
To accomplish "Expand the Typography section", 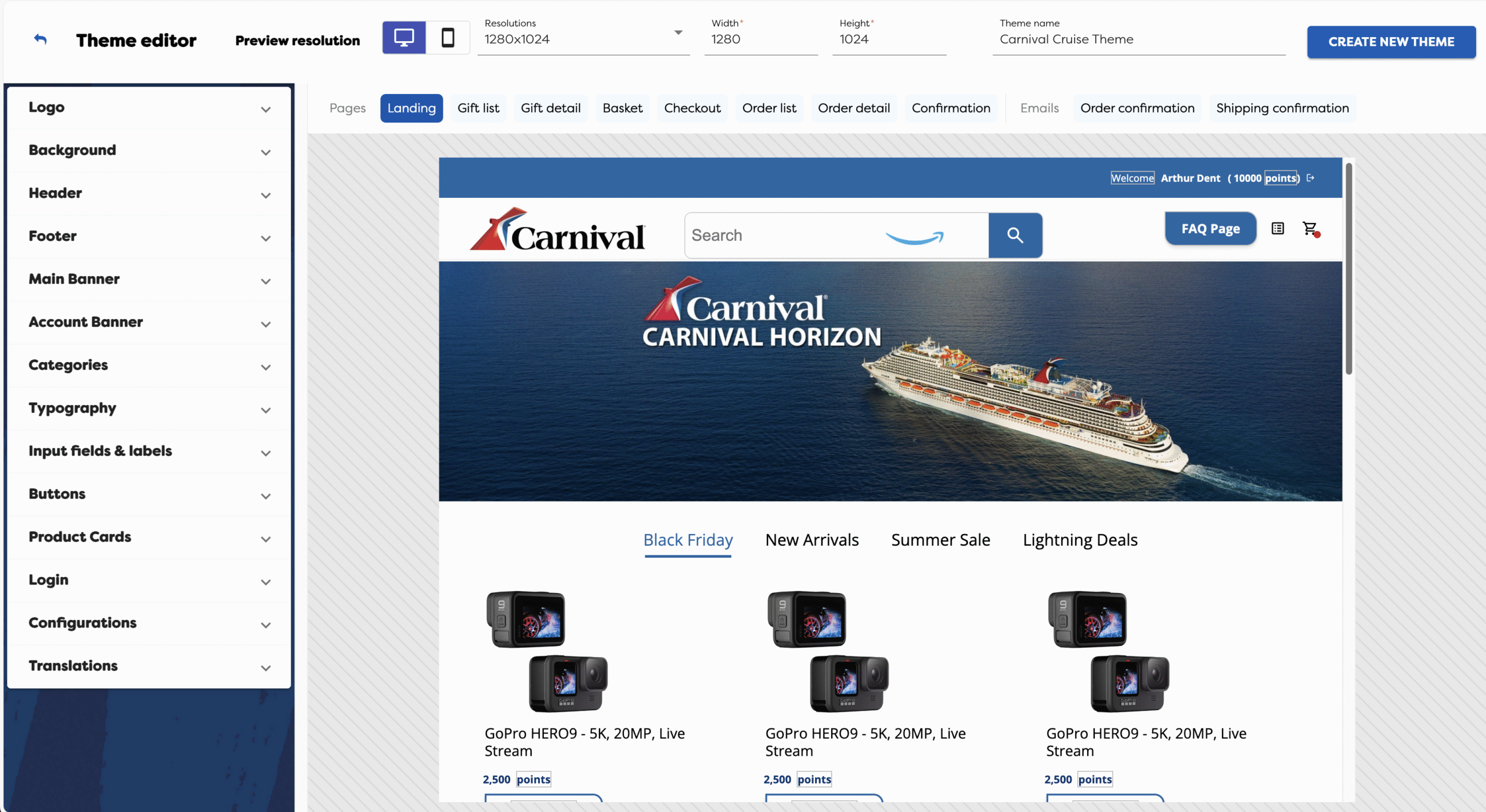I will 149,409.
